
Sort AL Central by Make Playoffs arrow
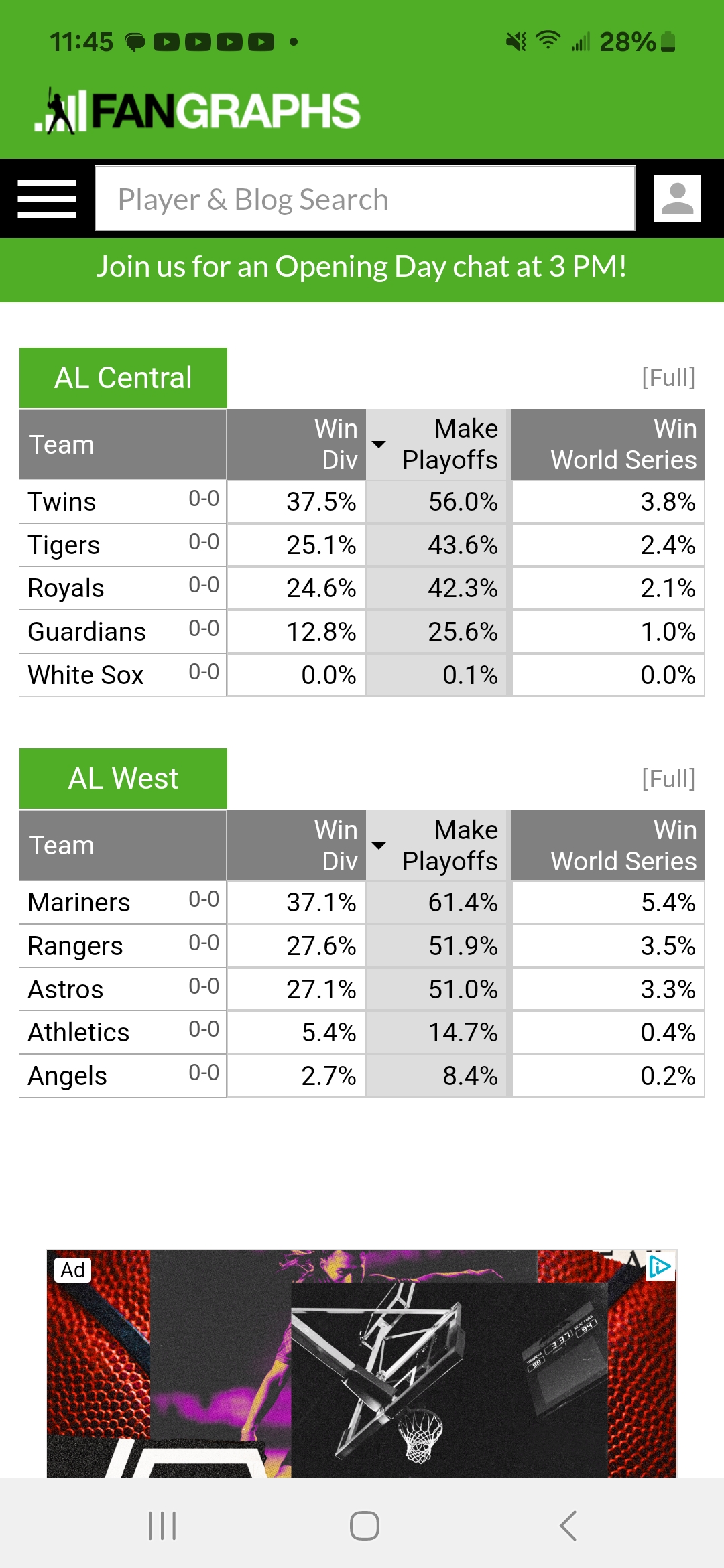379,444
